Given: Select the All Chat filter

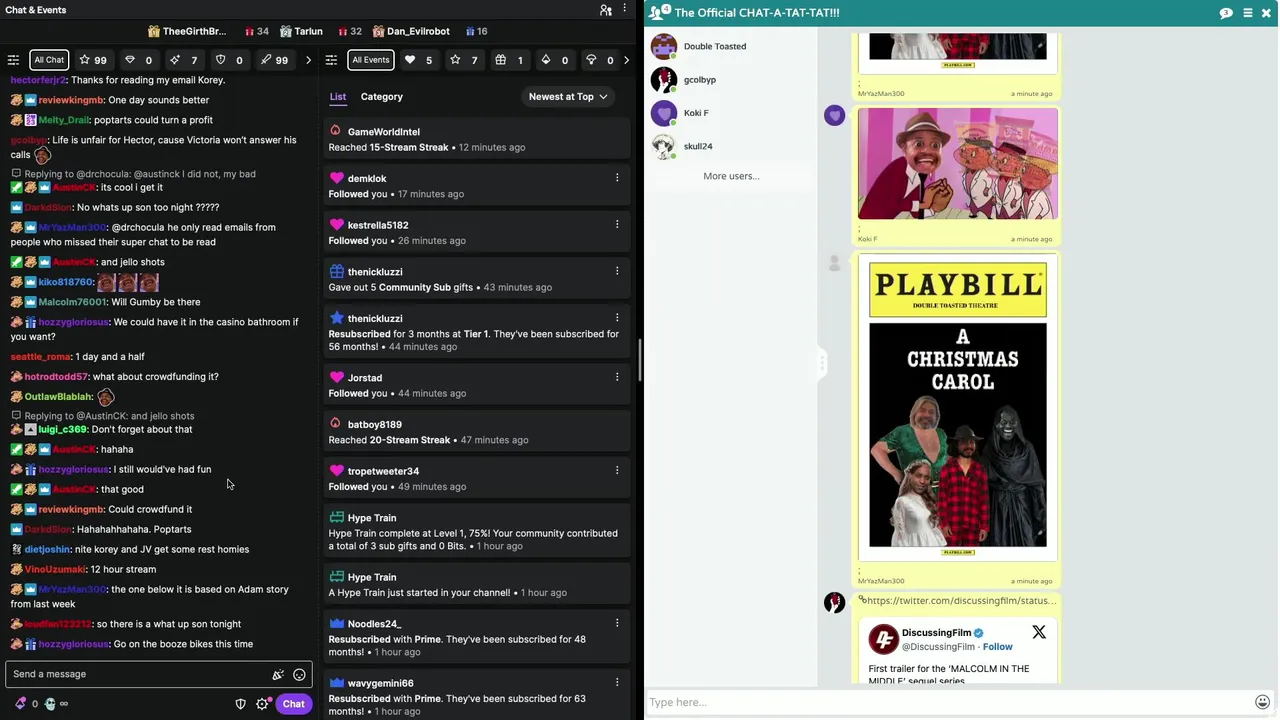Looking at the screenshot, I should (48, 60).
